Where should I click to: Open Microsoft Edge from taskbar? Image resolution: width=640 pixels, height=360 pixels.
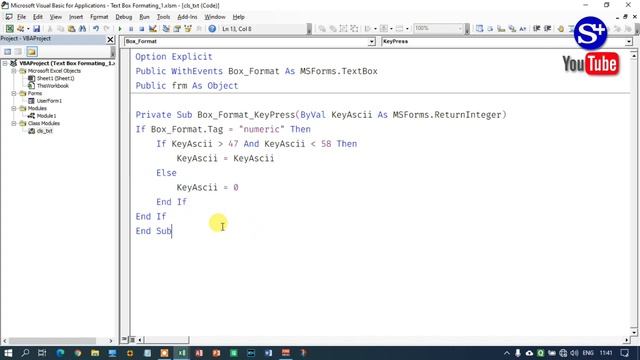60,353
